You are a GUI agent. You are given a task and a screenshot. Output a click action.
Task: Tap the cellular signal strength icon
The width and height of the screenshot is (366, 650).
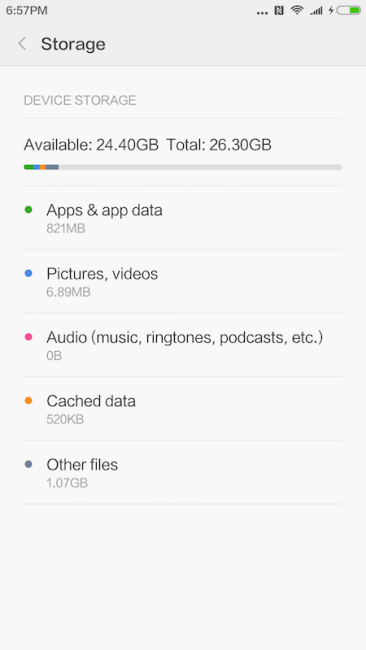pos(316,11)
